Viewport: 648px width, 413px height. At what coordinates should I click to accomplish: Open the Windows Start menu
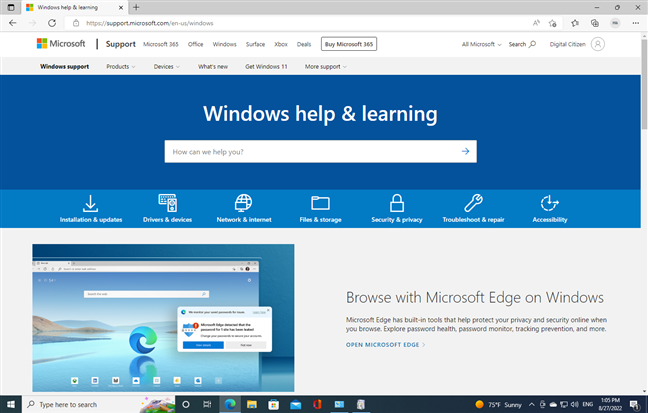point(11,404)
